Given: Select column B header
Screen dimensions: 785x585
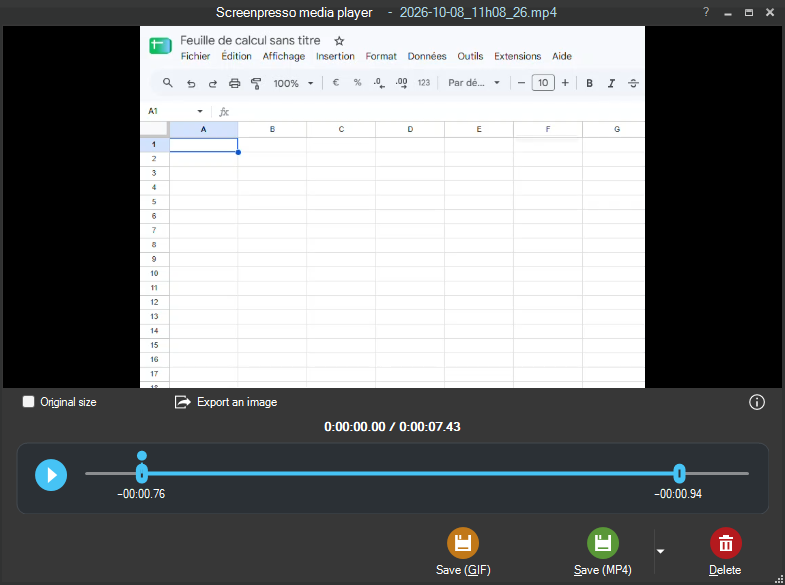Looking at the screenshot, I should (272, 129).
